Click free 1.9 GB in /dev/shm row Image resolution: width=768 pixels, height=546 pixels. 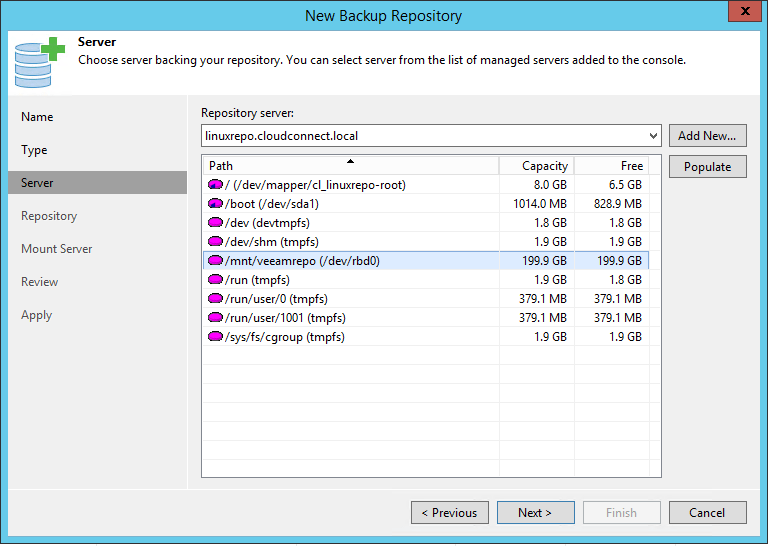(x=625, y=242)
